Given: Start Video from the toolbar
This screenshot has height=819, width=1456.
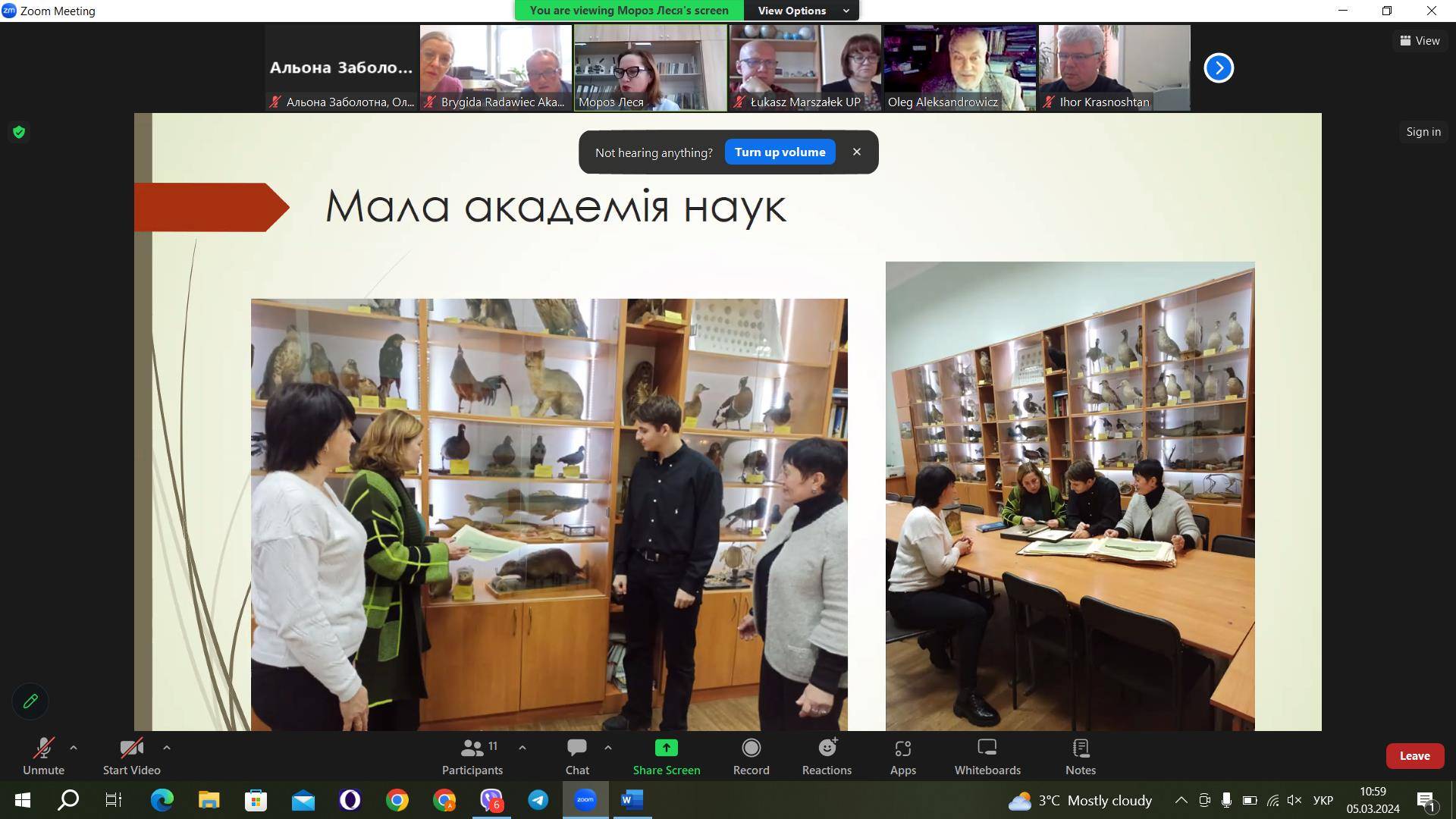Looking at the screenshot, I should coord(131,757).
